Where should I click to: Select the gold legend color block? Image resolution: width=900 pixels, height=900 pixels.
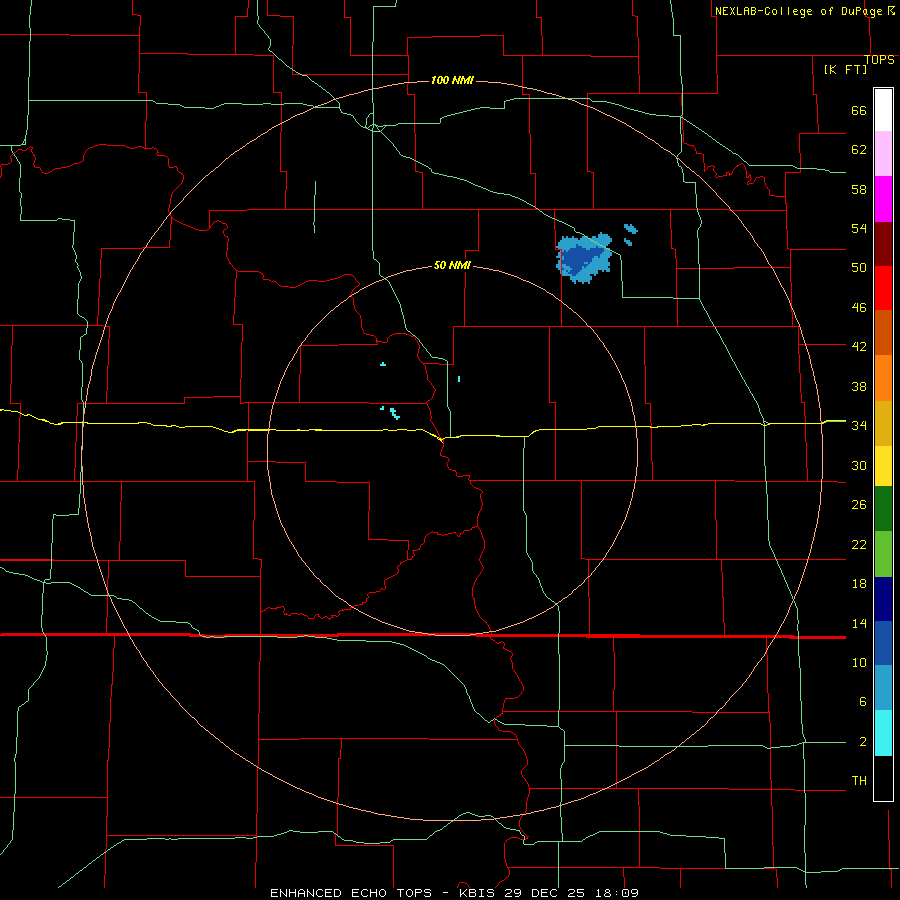883,423
